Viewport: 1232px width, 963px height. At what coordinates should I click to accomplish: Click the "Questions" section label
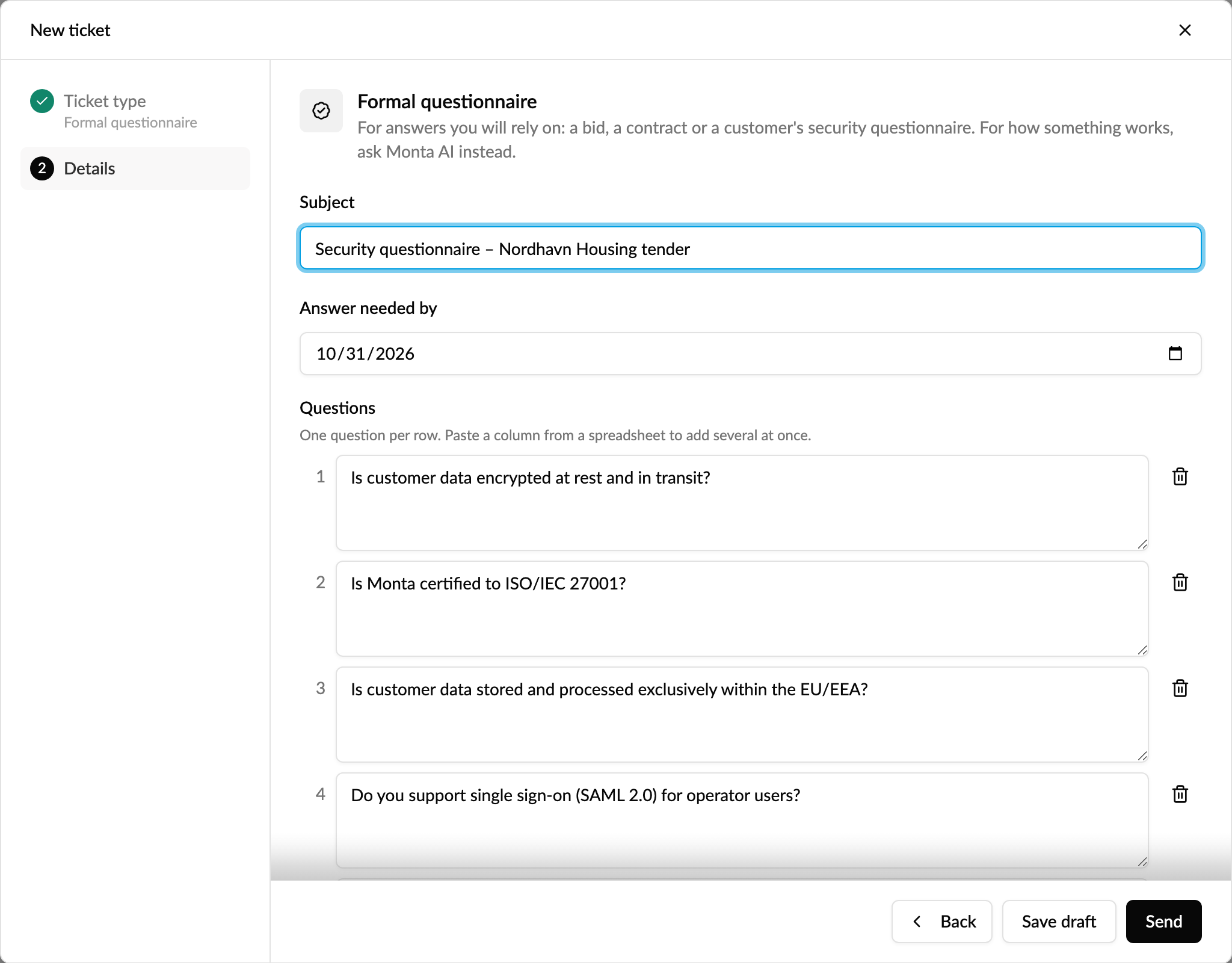(x=337, y=408)
